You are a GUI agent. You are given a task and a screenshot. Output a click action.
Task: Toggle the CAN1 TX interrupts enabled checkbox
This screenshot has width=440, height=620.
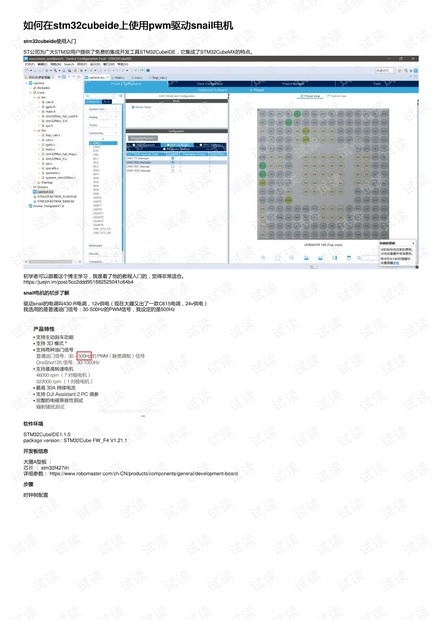(x=172, y=158)
